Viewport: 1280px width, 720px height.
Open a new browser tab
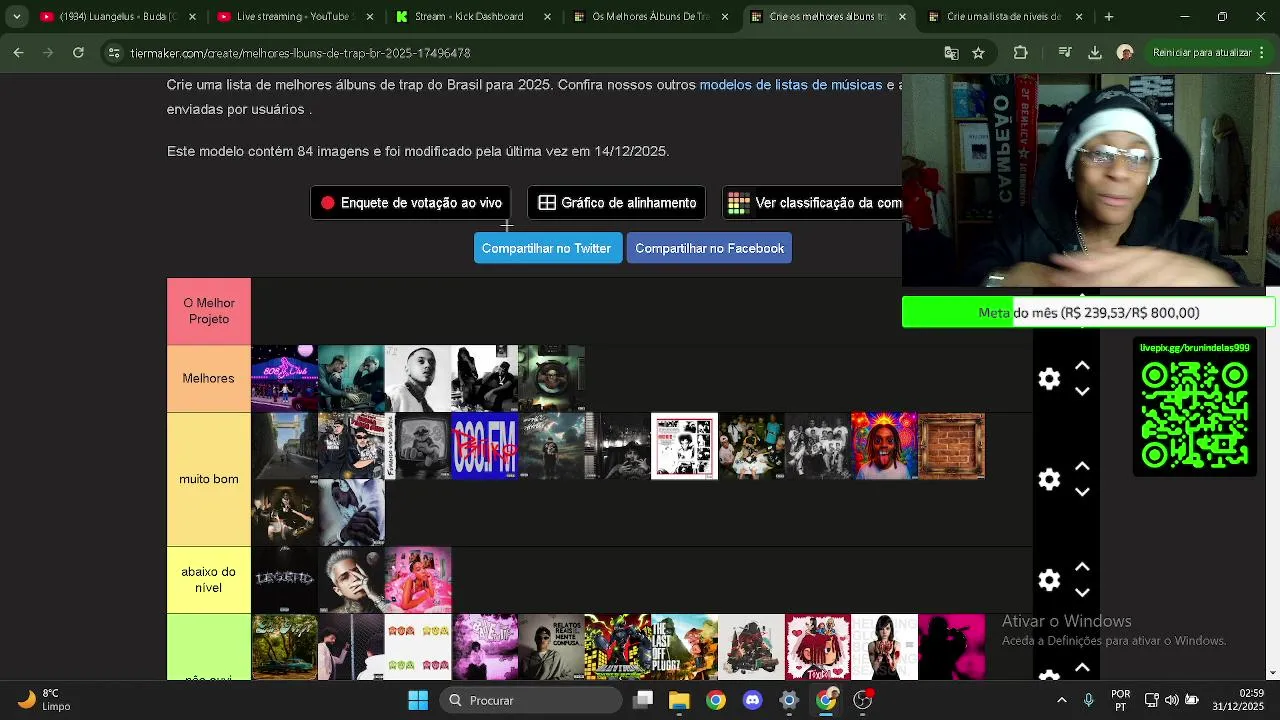tap(1109, 17)
